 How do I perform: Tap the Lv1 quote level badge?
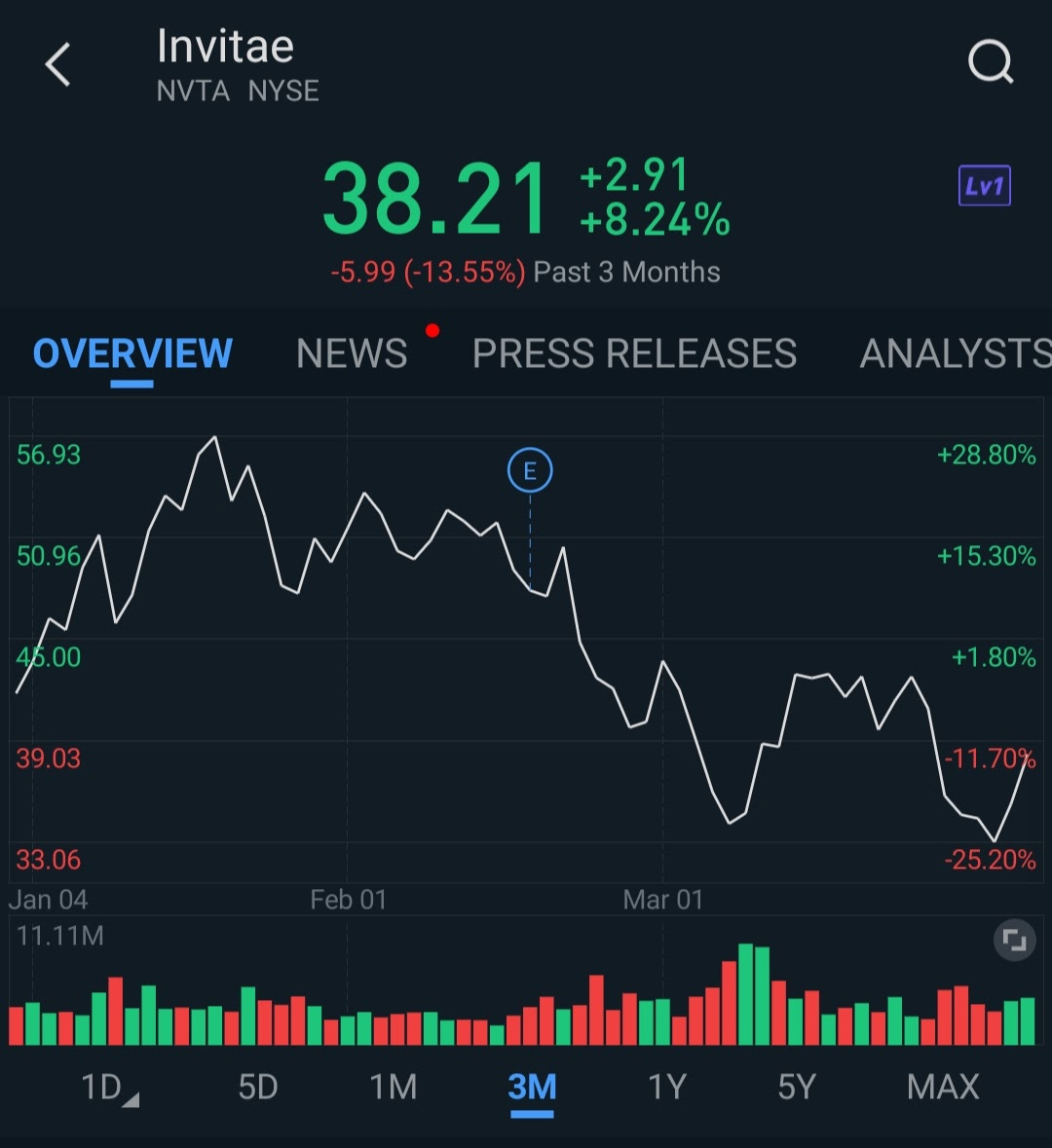pyautogui.click(x=985, y=186)
